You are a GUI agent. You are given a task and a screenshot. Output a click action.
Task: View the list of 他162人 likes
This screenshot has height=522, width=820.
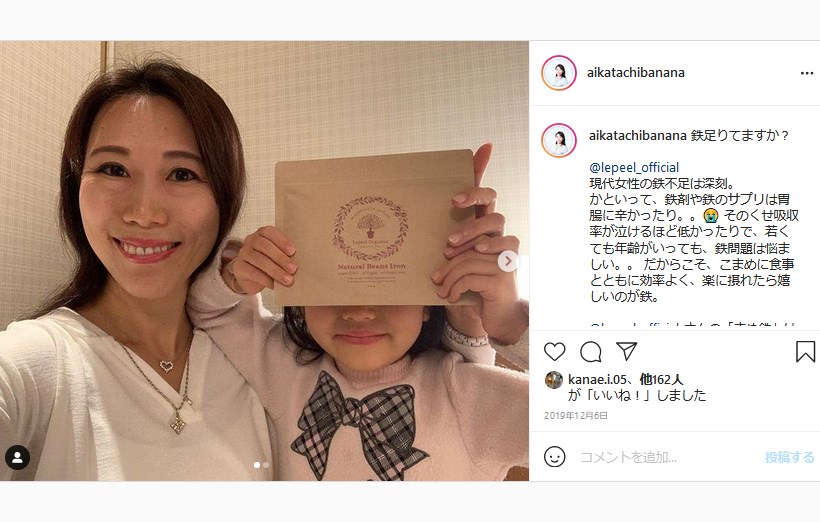pyautogui.click(x=661, y=379)
